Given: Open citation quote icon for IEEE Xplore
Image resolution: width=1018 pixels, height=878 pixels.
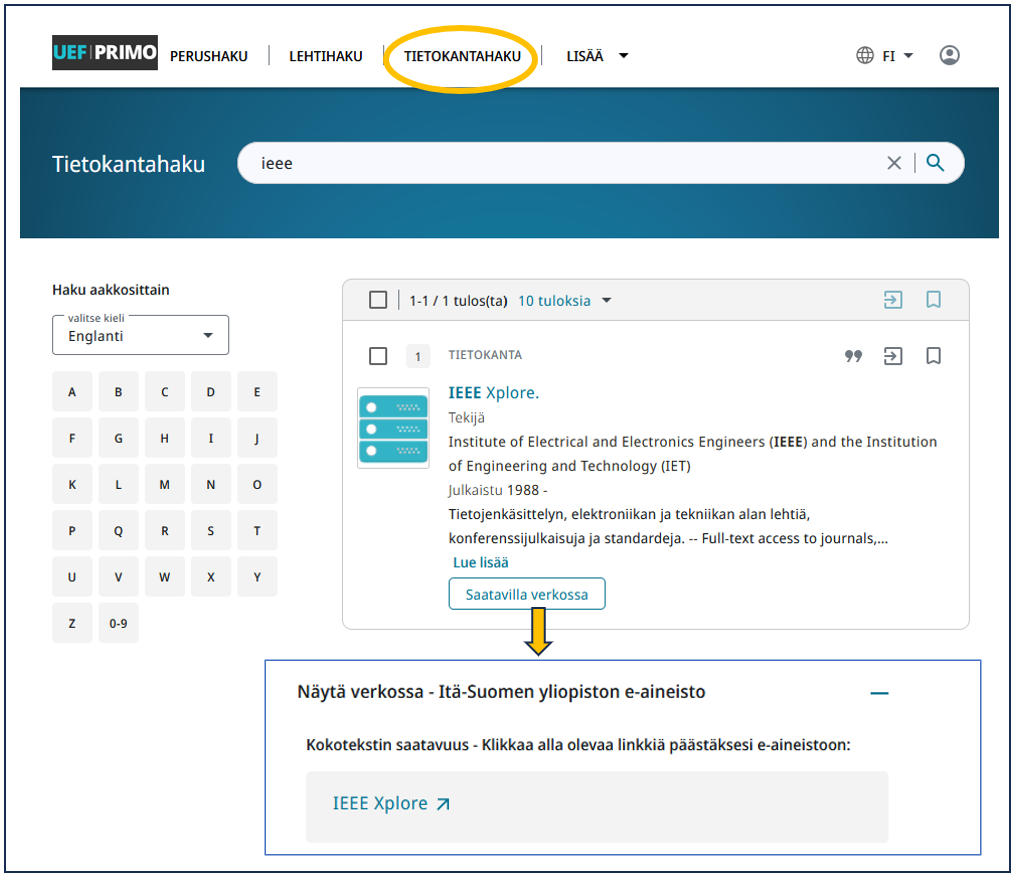Looking at the screenshot, I should click(x=853, y=355).
